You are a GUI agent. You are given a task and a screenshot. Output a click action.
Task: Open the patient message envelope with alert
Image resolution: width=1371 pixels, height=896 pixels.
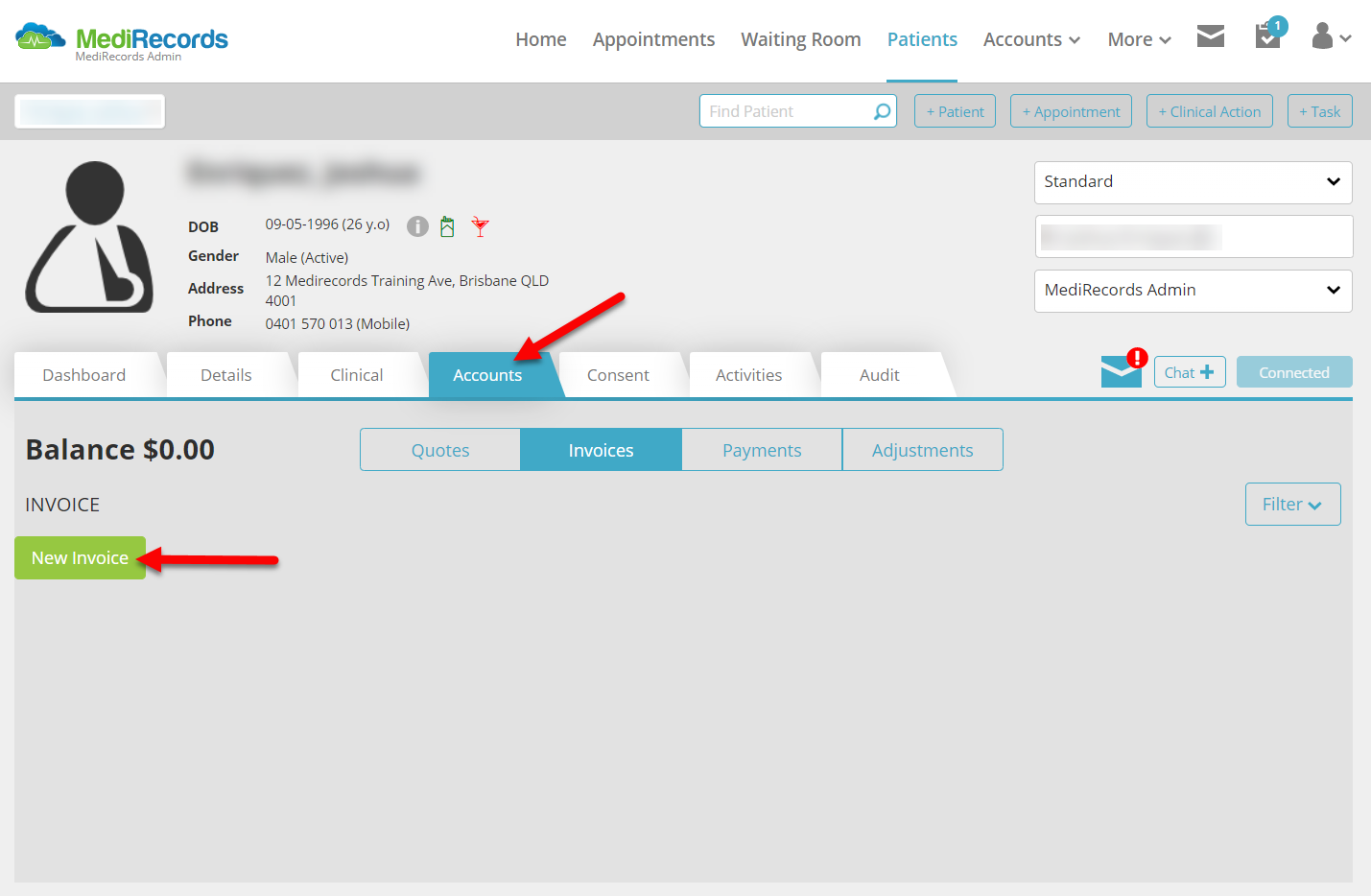(1123, 369)
